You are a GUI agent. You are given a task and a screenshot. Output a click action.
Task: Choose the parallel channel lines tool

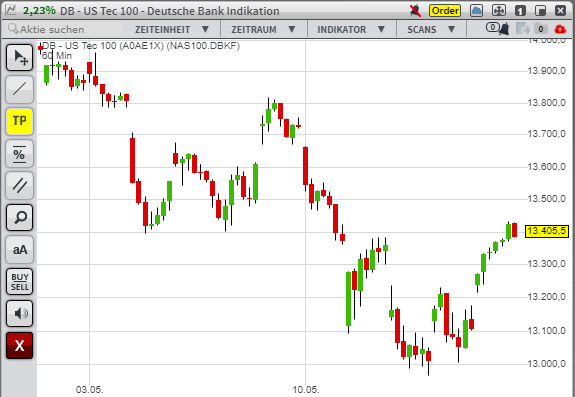(19, 185)
